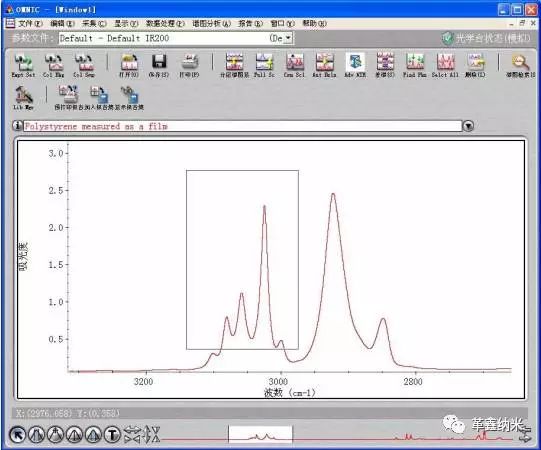Expand the Default IR200 experiment dropdown
Screen dimensions: 541x450
pos(288,38)
